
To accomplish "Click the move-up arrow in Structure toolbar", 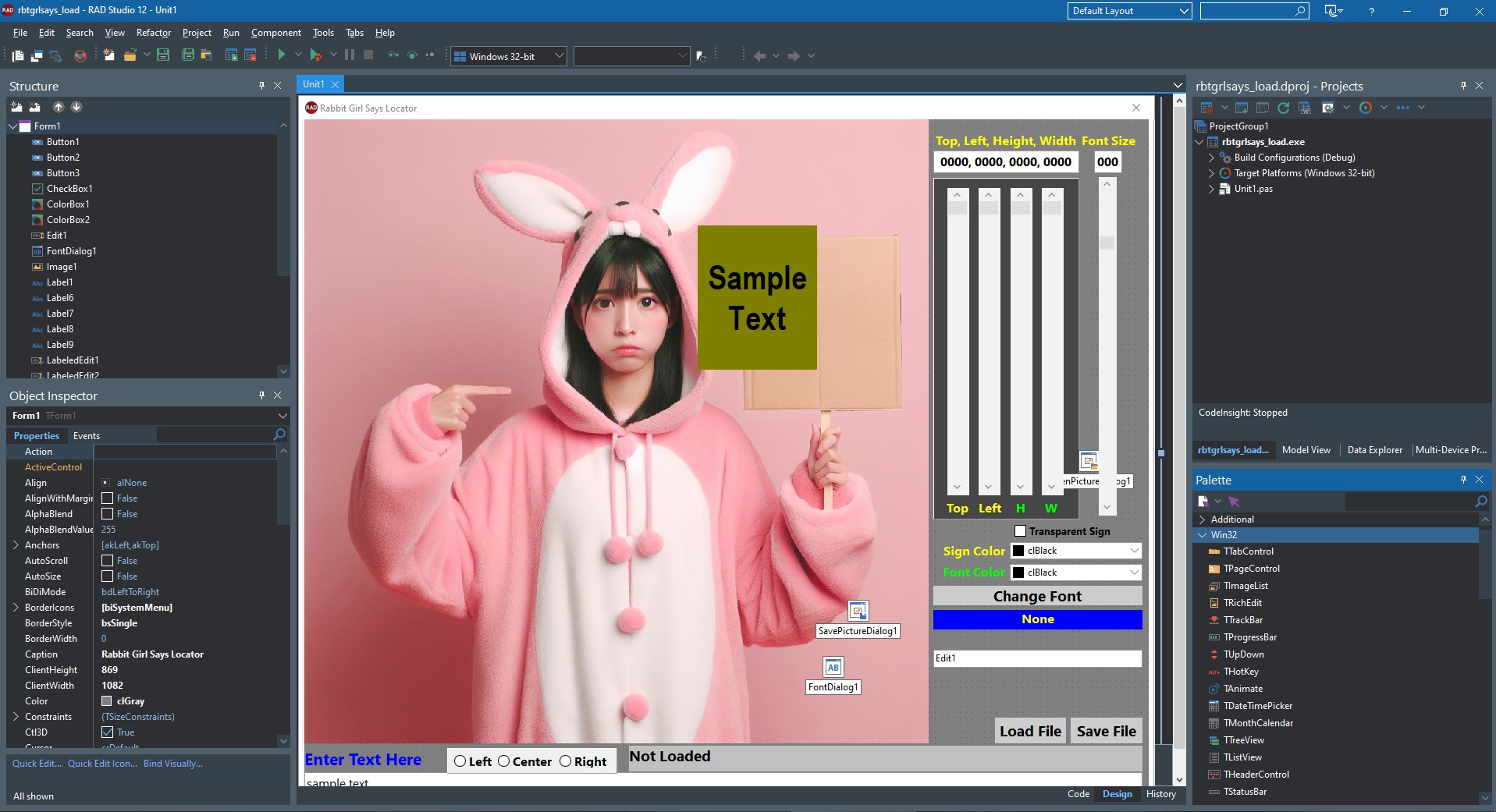I will tap(59, 107).
